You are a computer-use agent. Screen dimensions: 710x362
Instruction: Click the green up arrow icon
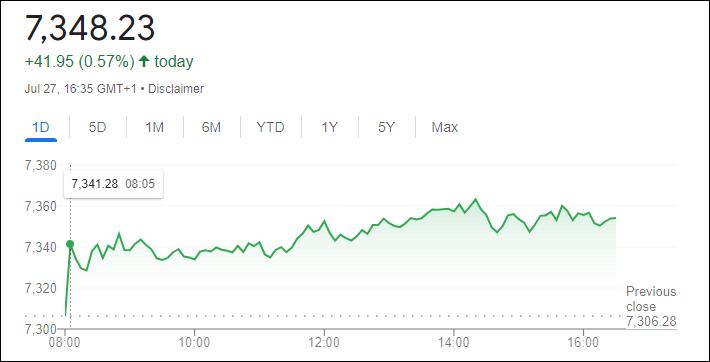tap(144, 61)
